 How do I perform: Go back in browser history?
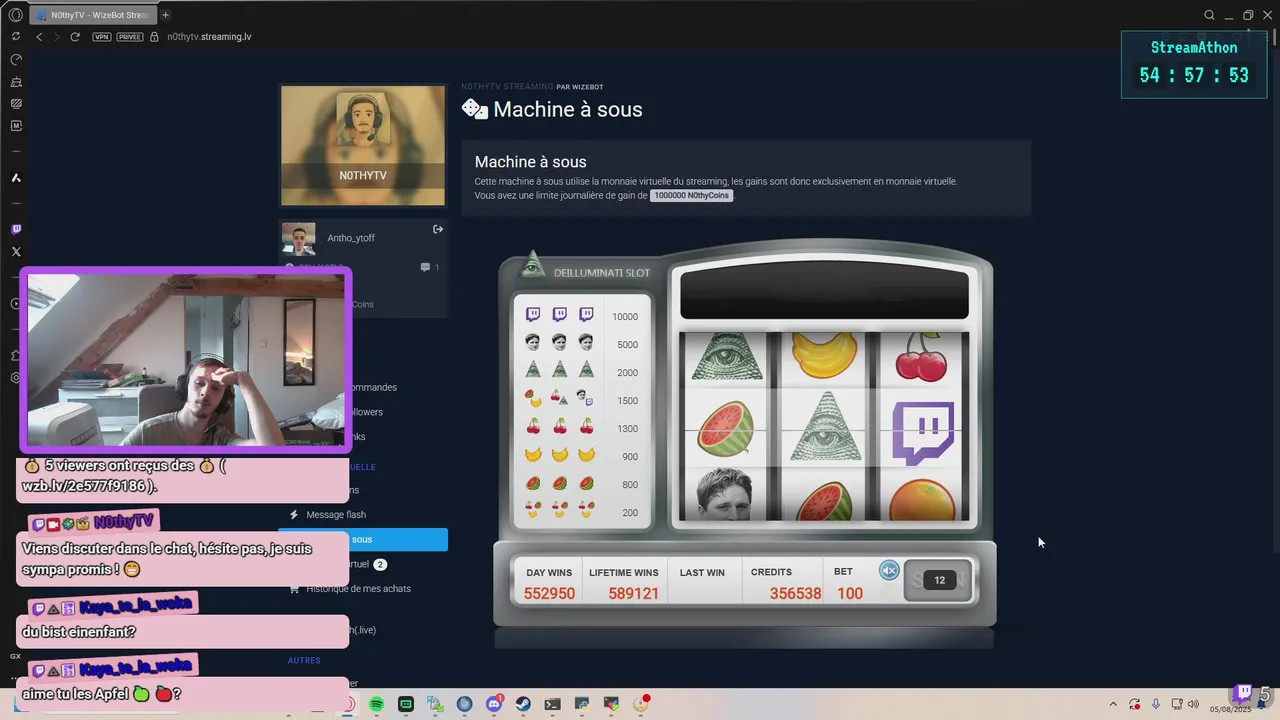click(39, 37)
